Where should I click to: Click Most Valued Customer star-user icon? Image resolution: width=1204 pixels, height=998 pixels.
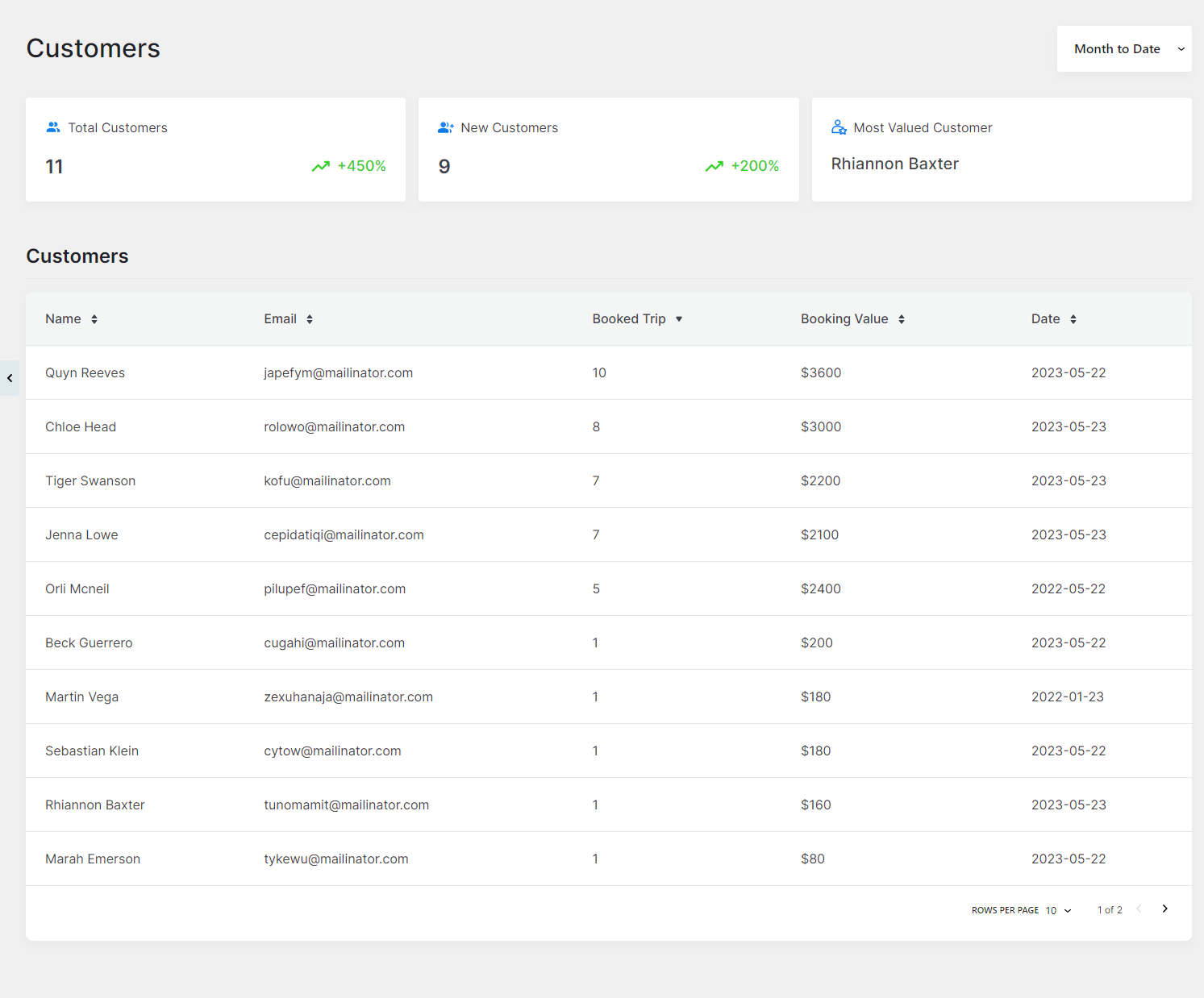coord(839,127)
